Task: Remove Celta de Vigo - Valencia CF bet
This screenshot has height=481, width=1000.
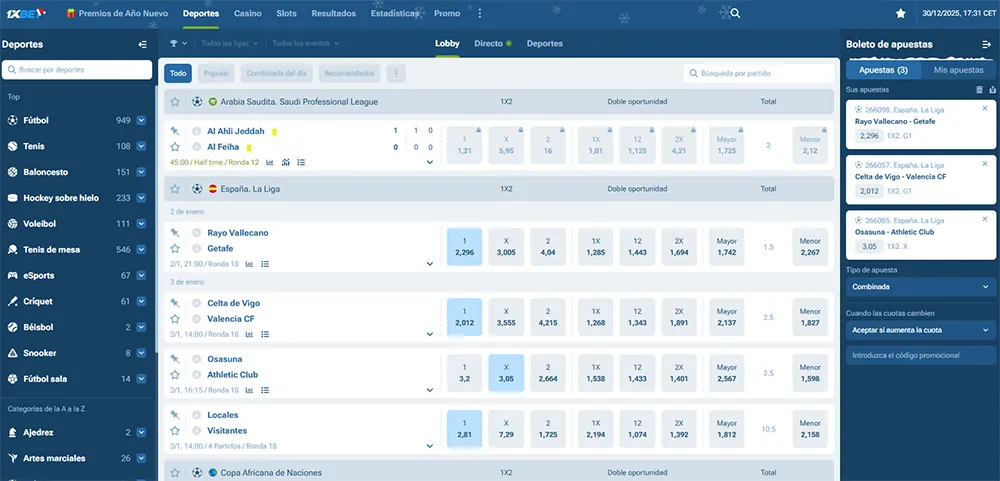Action: [985, 164]
